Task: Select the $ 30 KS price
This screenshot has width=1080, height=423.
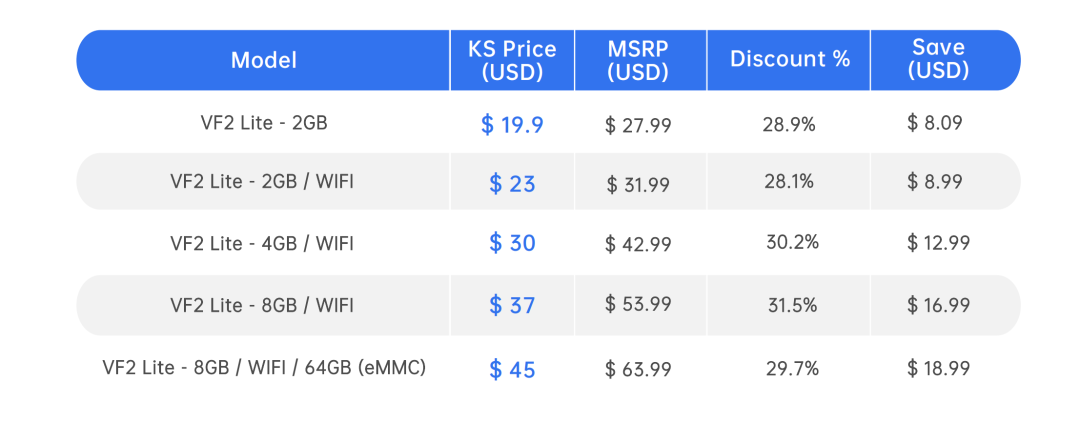Action: coord(512,243)
